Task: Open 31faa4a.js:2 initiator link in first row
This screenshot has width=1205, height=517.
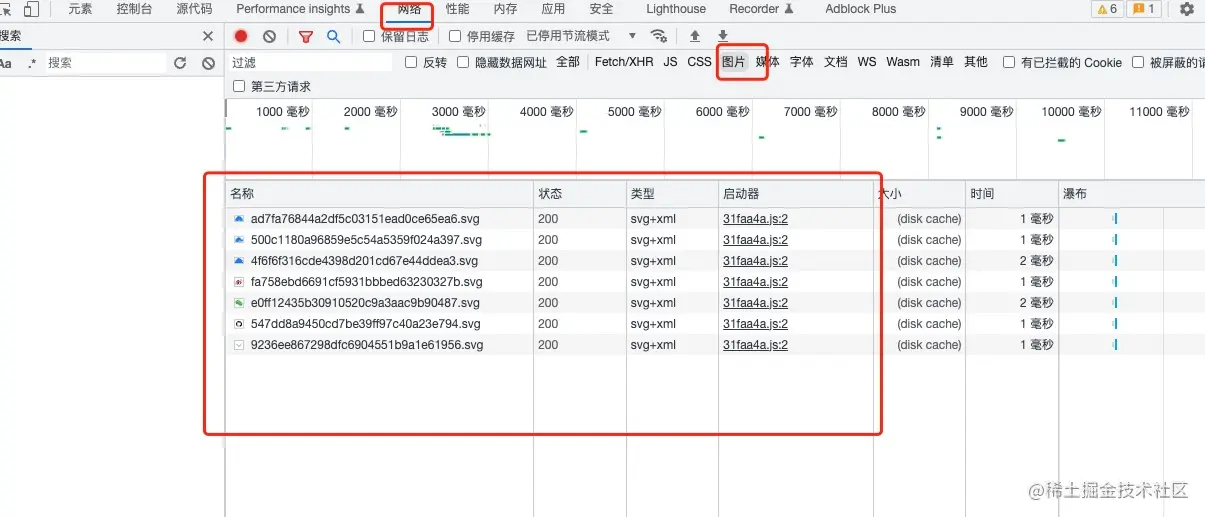Action: tap(756, 218)
